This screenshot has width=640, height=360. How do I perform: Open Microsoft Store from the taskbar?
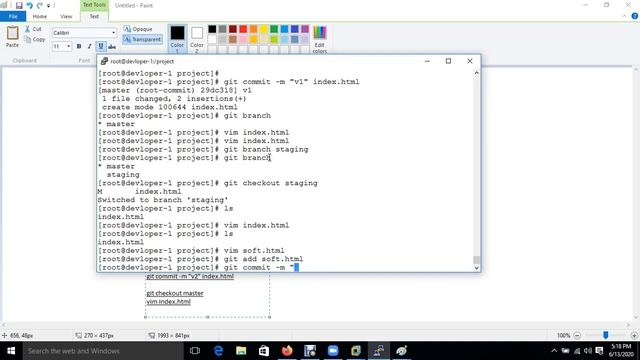[x=264, y=351]
